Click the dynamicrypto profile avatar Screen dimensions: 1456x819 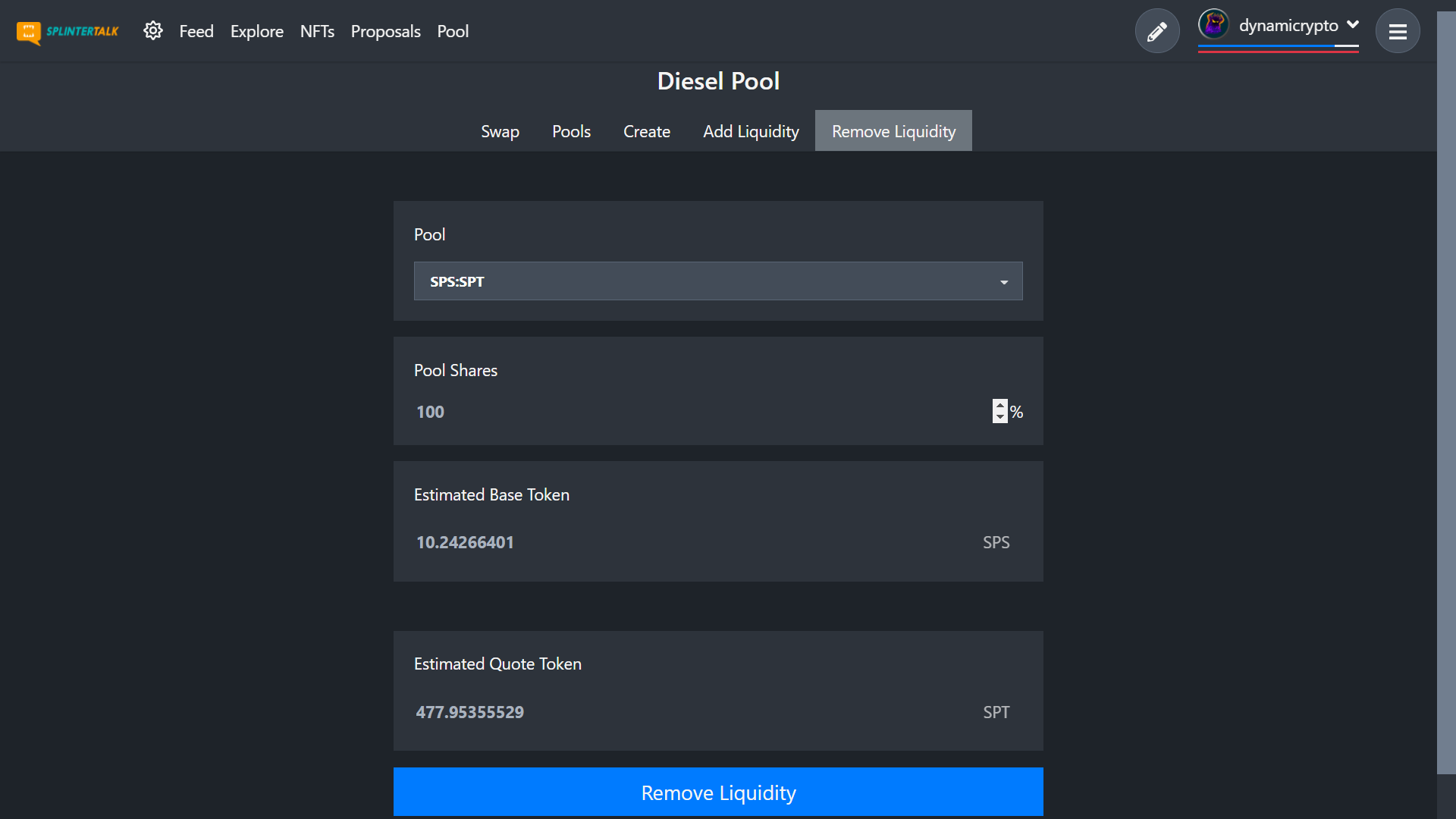(1213, 24)
